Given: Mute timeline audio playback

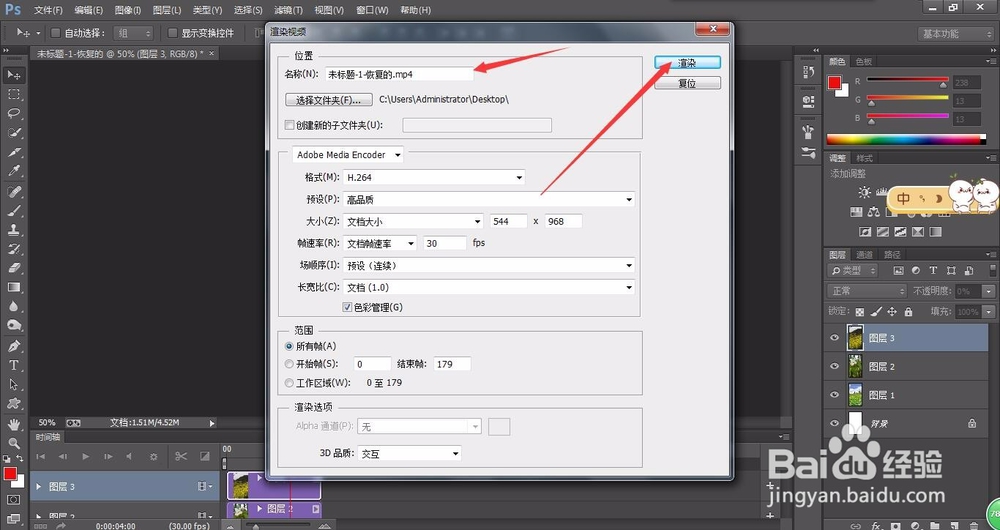Looking at the screenshot, I should click(129, 457).
